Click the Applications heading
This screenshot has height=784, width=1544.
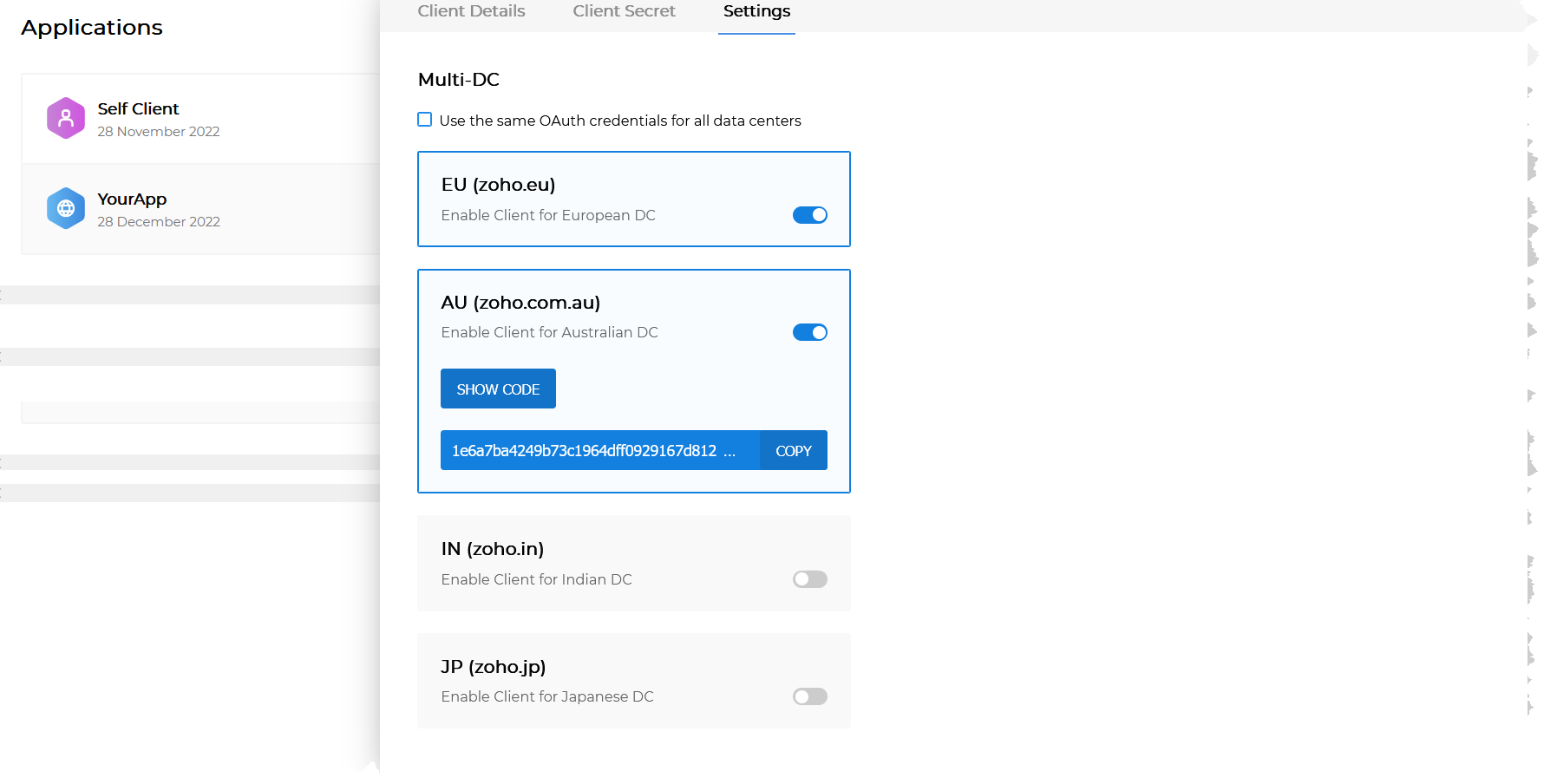[x=91, y=27]
